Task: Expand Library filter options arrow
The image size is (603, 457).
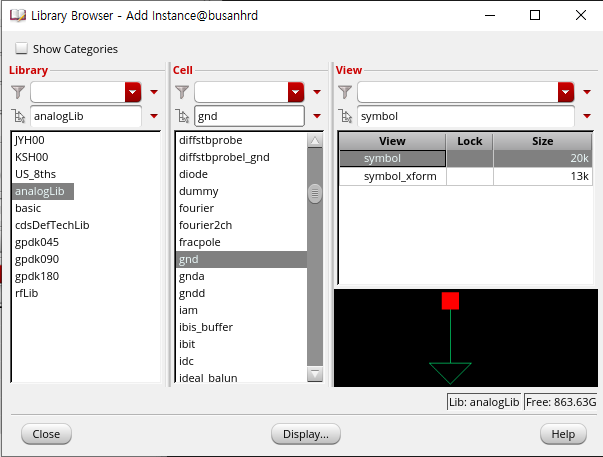Action: [154, 92]
